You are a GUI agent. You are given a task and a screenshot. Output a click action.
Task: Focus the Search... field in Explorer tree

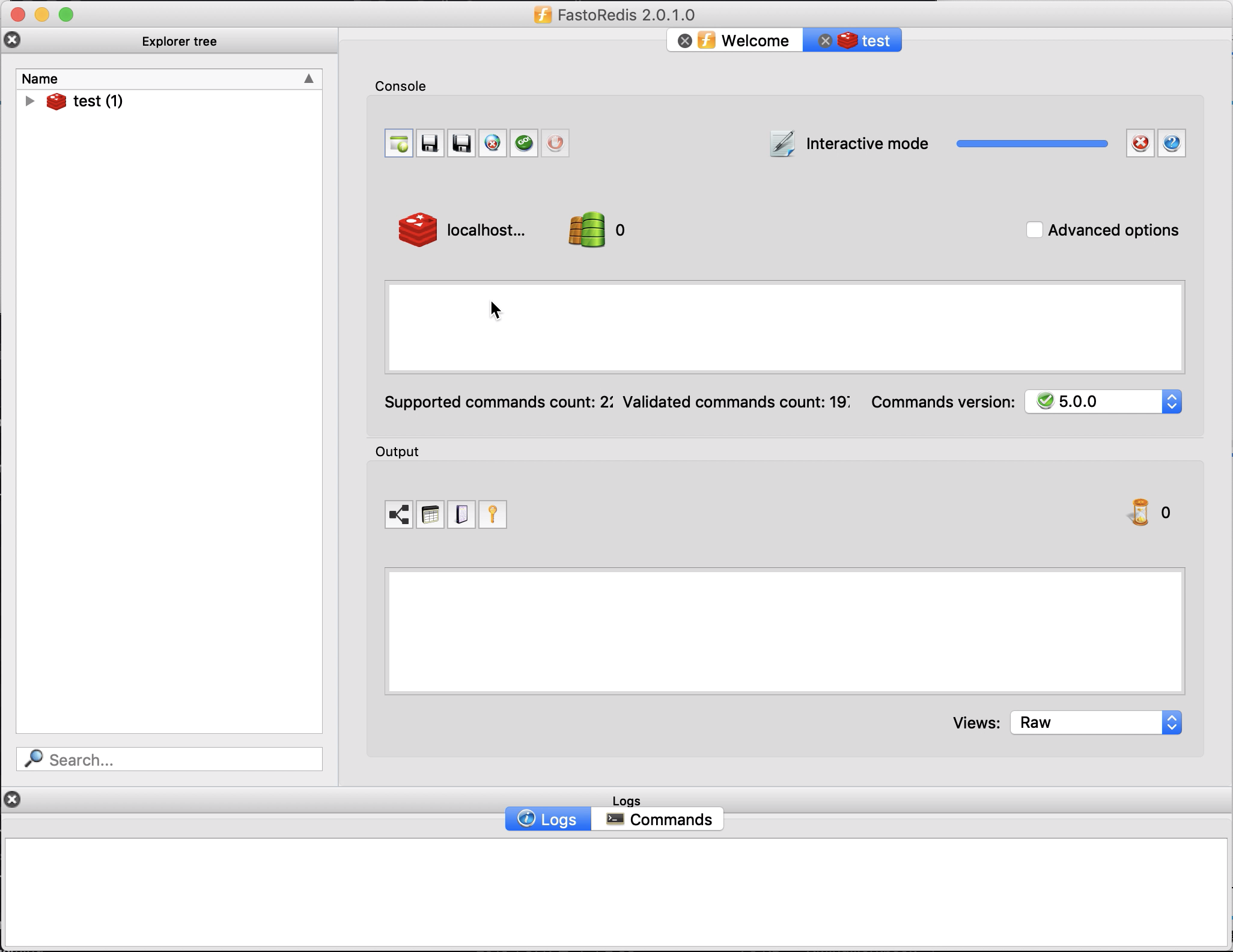point(169,759)
